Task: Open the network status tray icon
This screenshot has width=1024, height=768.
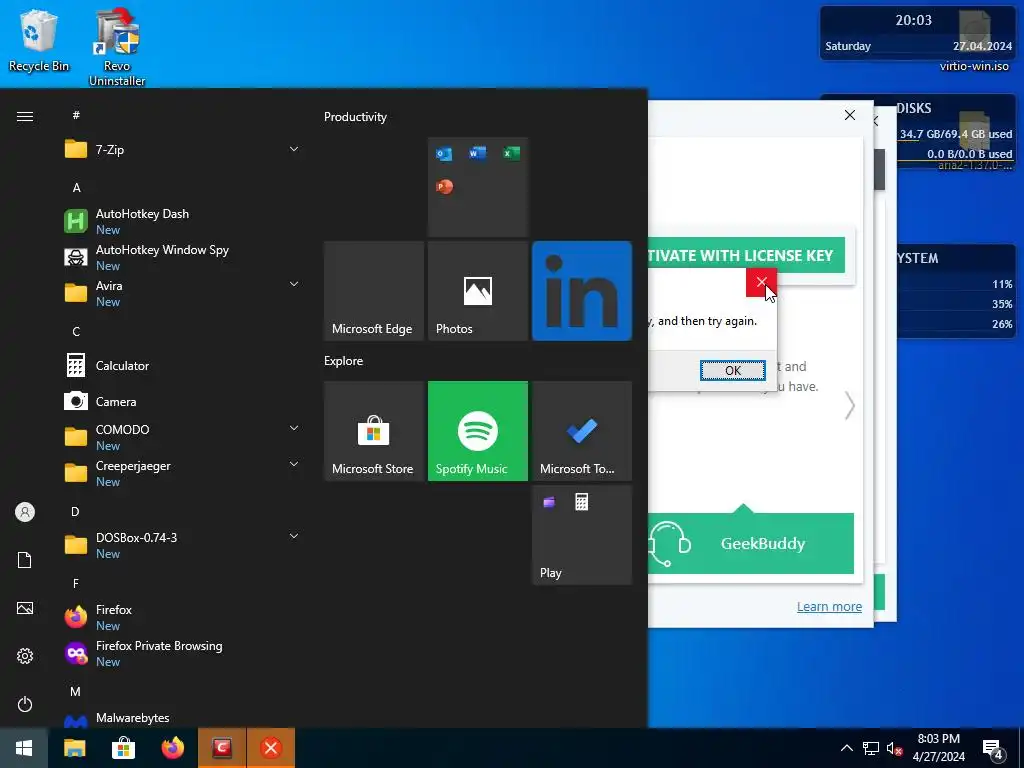Action: point(871,748)
